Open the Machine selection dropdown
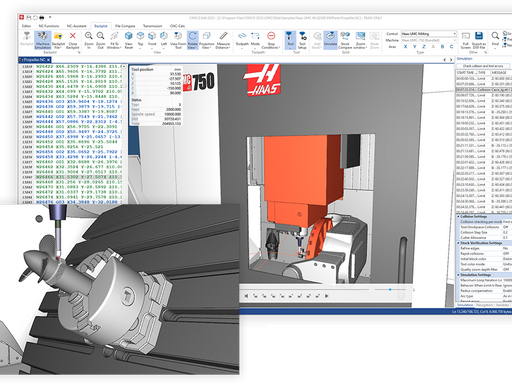This screenshot has width=512, height=384. pyautogui.click(x=428, y=40)
